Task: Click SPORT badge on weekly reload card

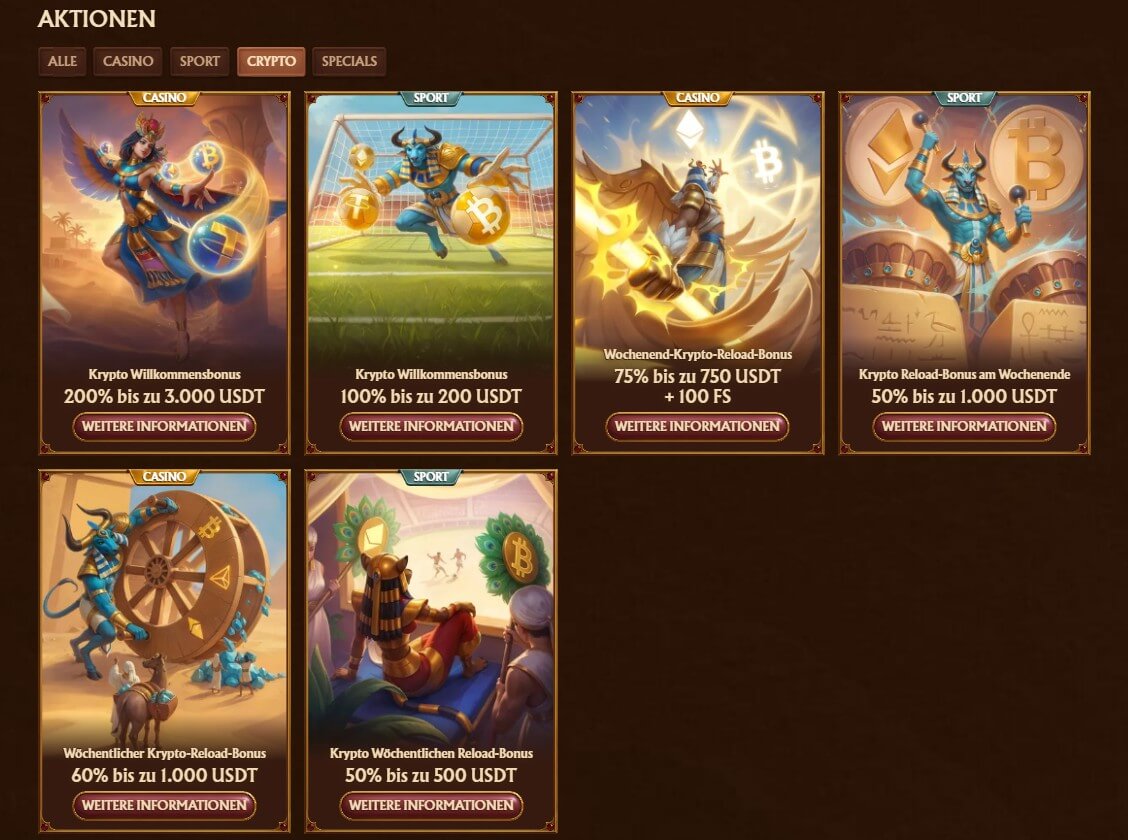Action: pos(431,477)
